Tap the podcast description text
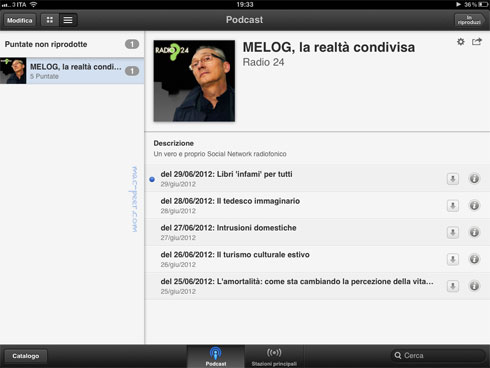490x368 pixels. click(x=220, y=154)
